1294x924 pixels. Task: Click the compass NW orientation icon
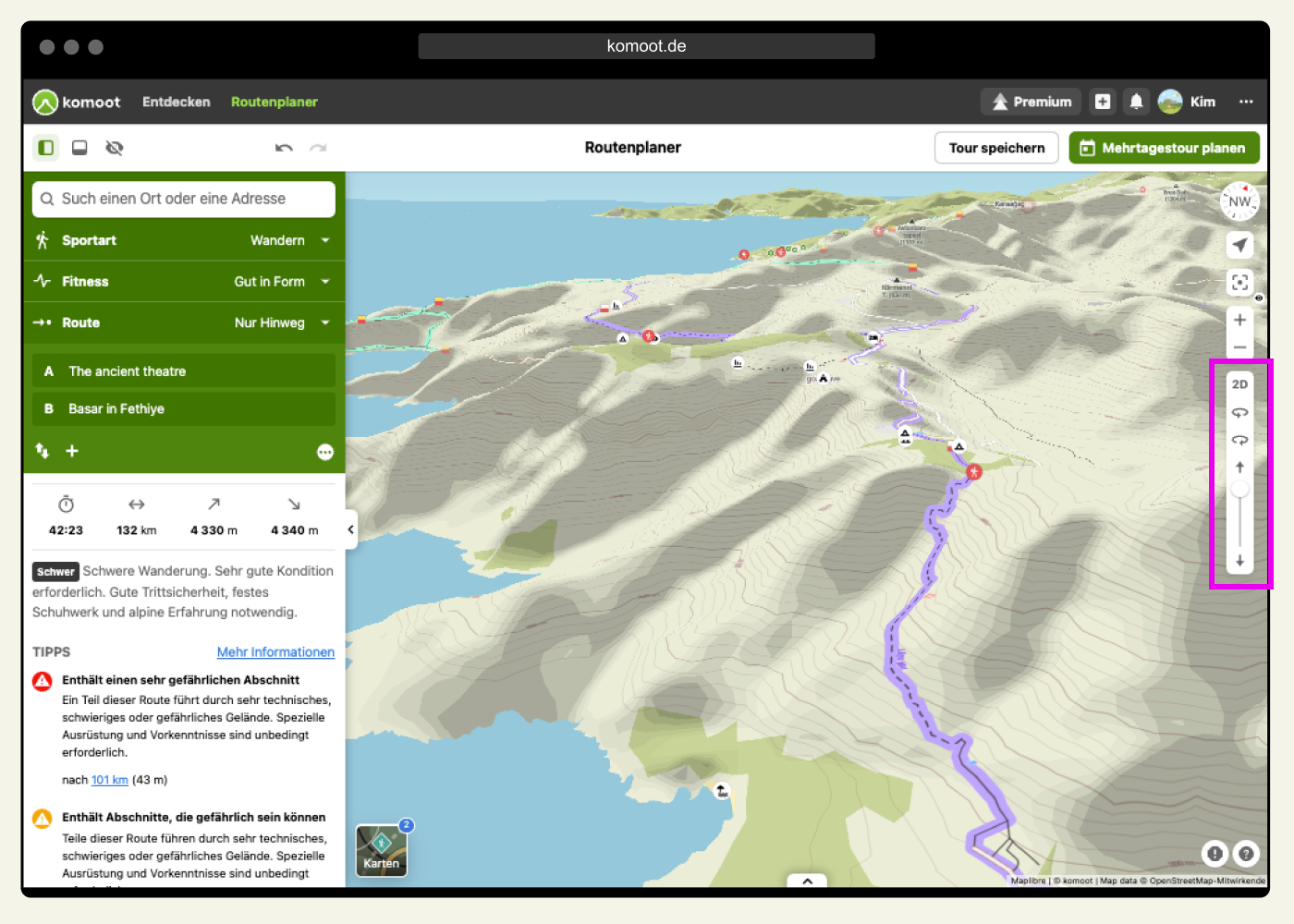pyautogui.click(x=1239, y=201)
